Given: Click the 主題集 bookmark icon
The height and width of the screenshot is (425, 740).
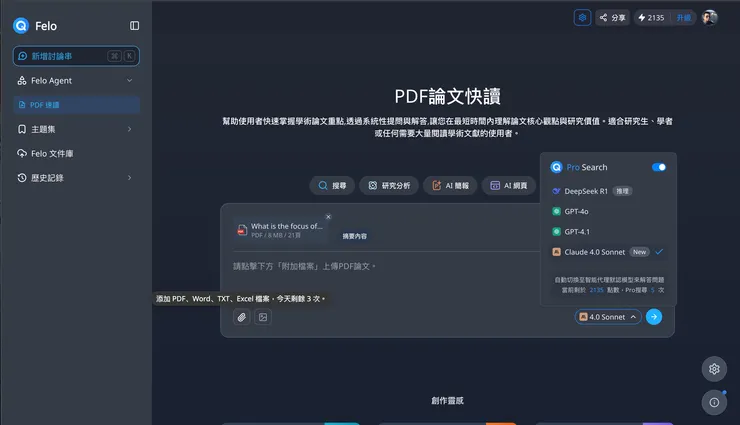Looking at the screenshot, I should pyautogui.click(x=22, y=129).
